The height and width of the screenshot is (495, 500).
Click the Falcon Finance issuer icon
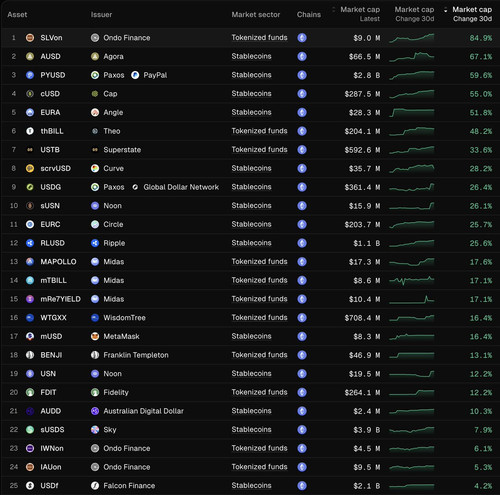coord(95,486)
